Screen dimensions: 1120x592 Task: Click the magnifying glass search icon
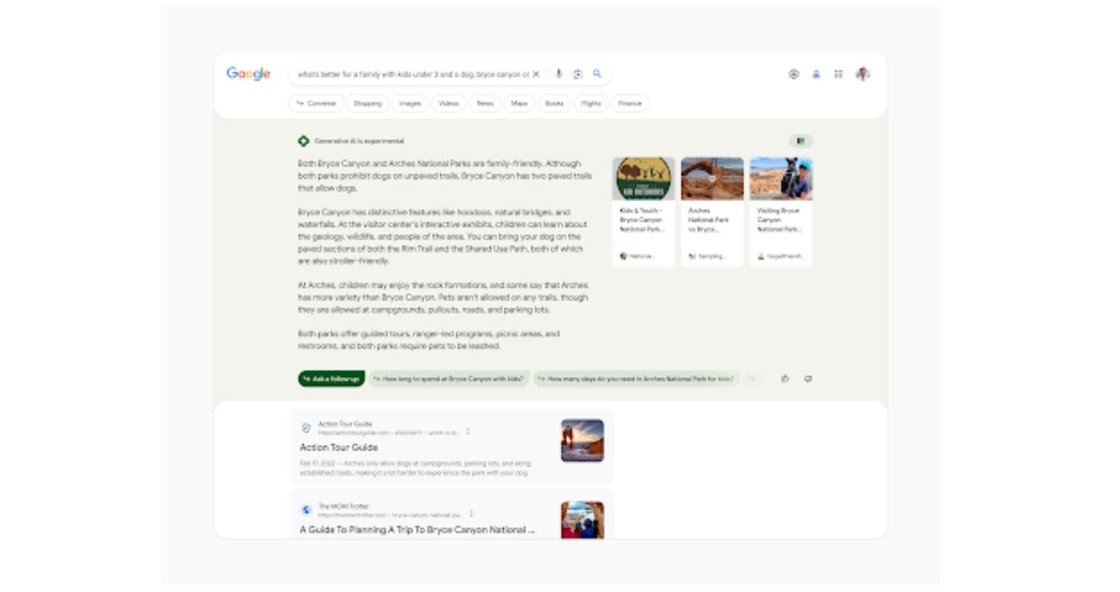(597, 74)
